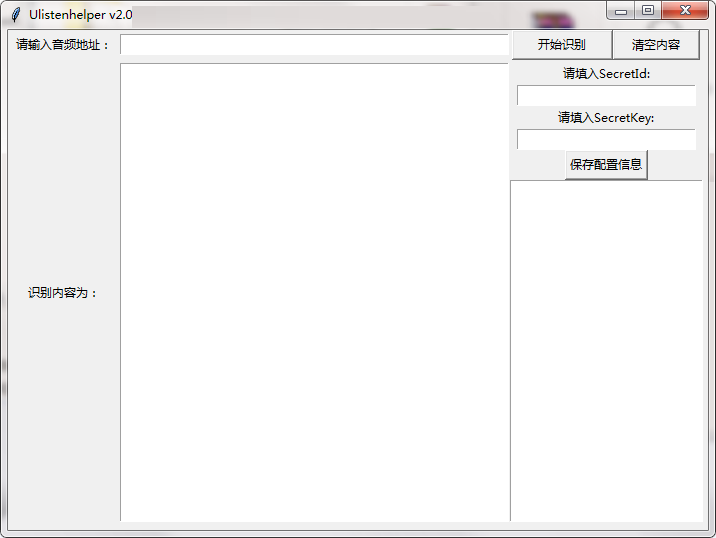Click the log text area below 保存配置信息
This screenshot has width=716, height=538.
[606, 351]
